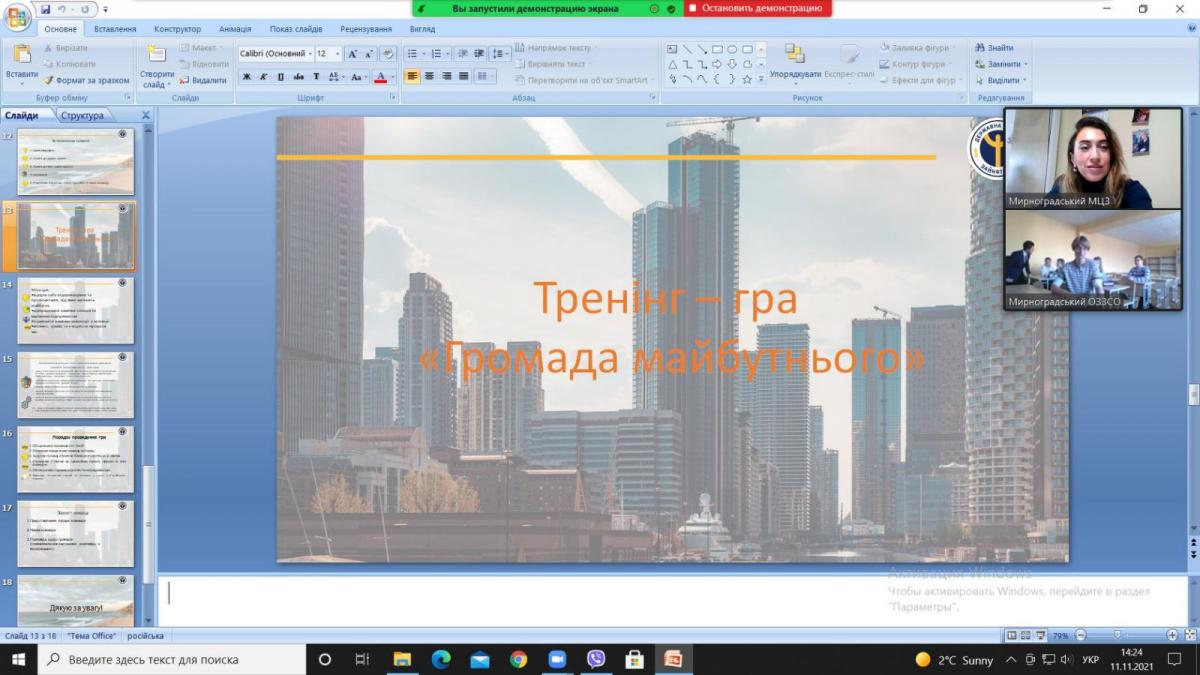Click the Save icon in quick access toolbar

[x=46, y=9]
